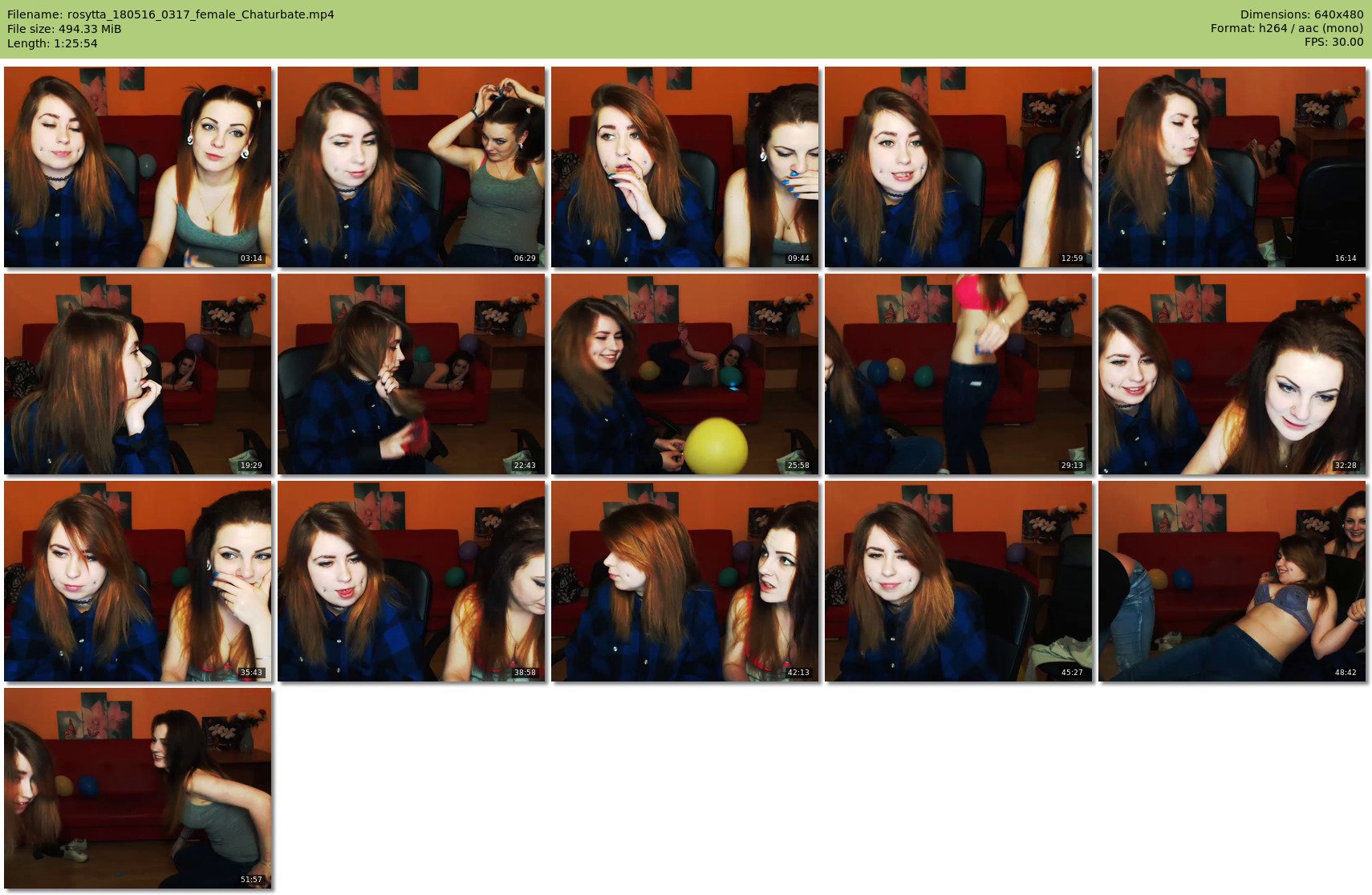Select the 16:14 thumbnail
The width and height of the screenshot is (1372, 895).
coord(1232,167)
